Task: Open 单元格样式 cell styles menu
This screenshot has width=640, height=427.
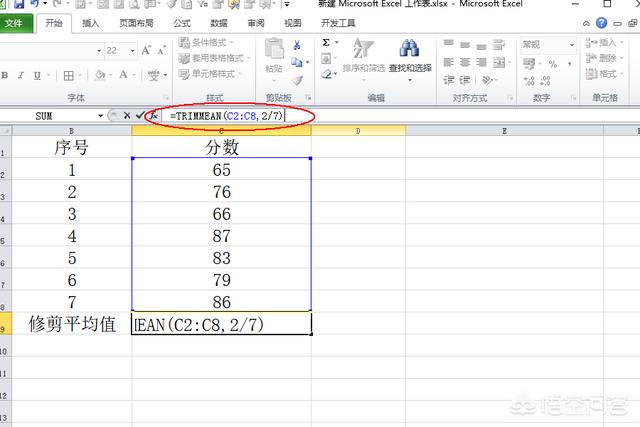Action: point(210,74)
